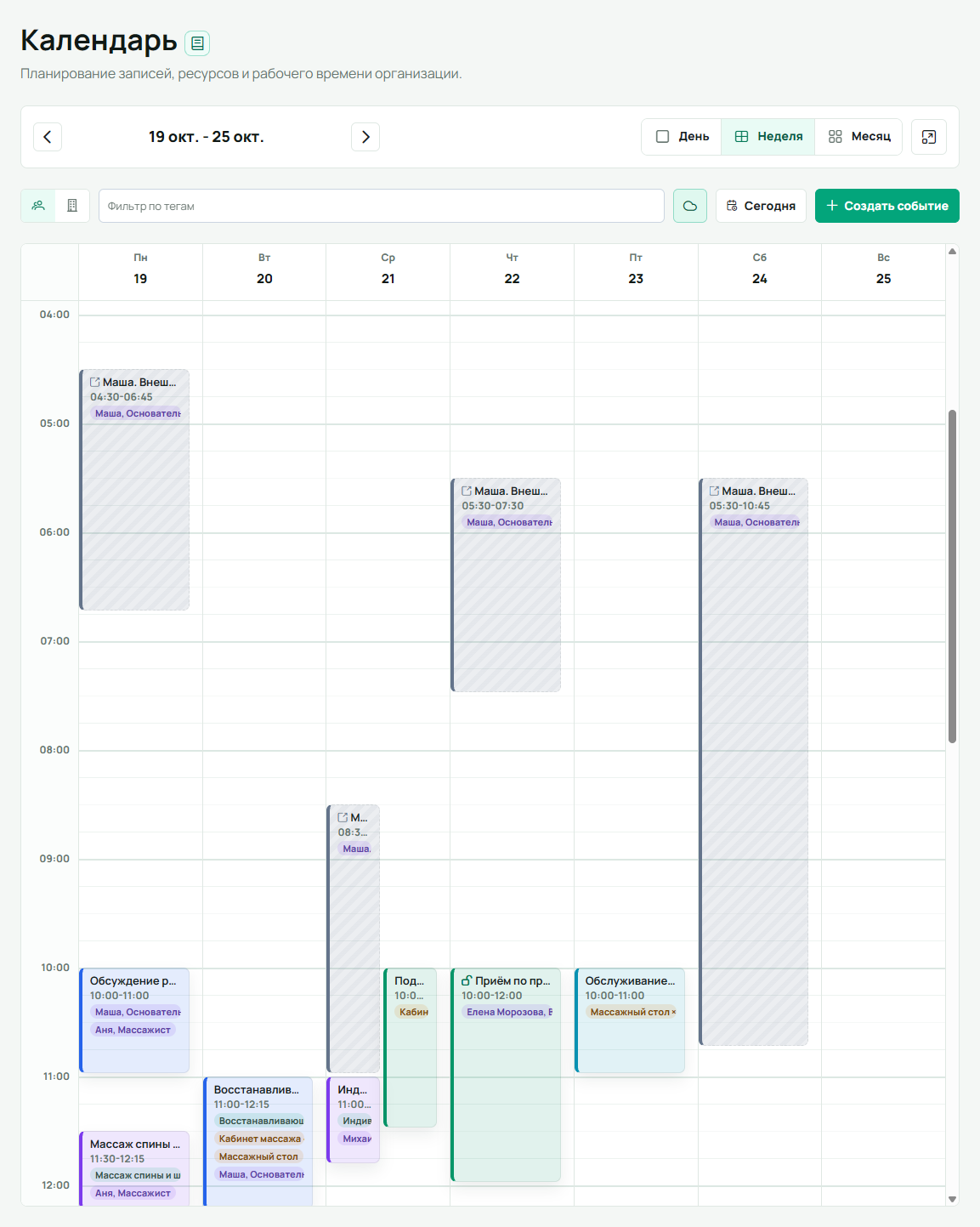Open the calendar in expanded fullscreen view
The height and width of the screenshot is (1227, 980).
point(929,137)
